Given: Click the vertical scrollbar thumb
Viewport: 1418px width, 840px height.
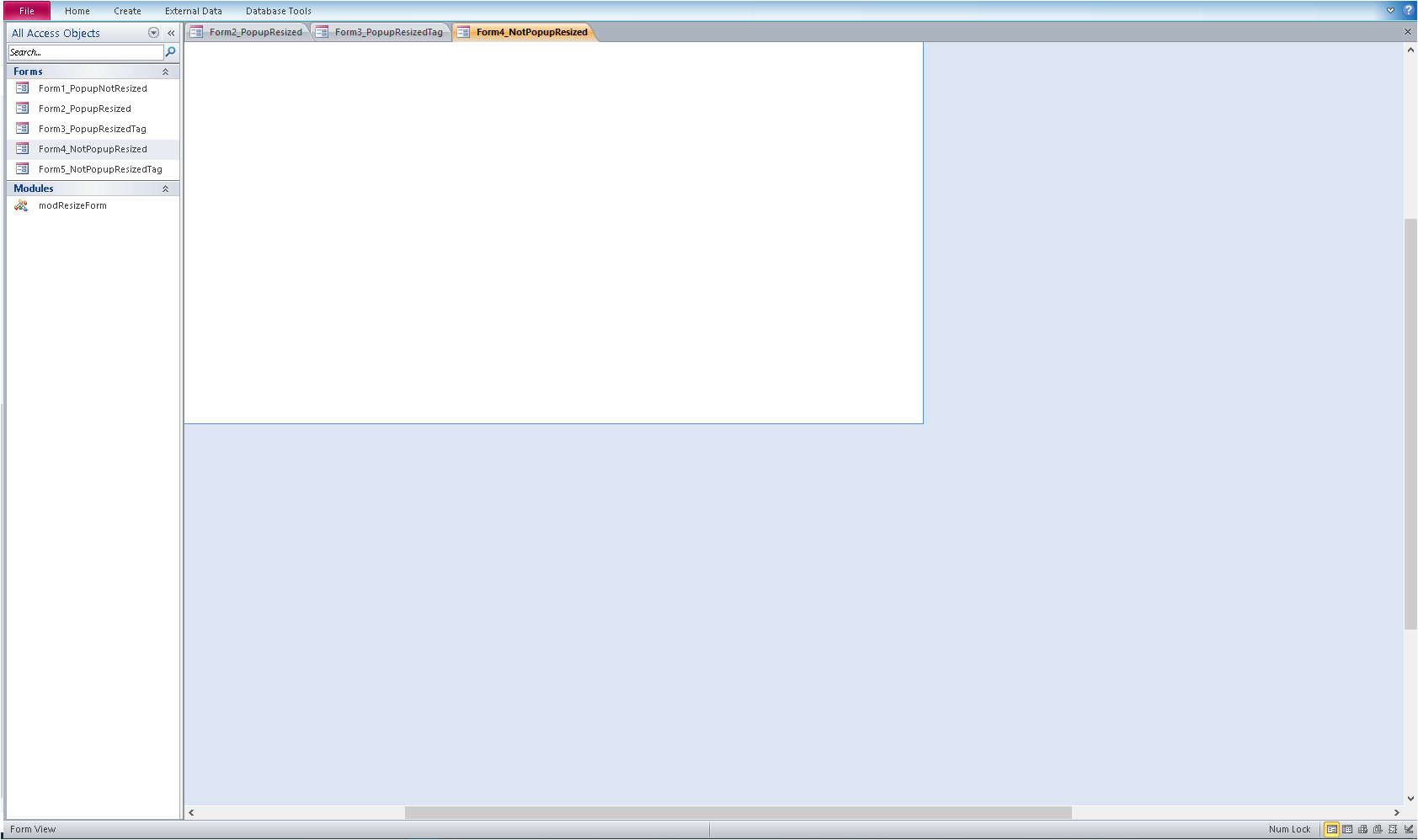Looking at the screenshot, I should click(1410, 423).
